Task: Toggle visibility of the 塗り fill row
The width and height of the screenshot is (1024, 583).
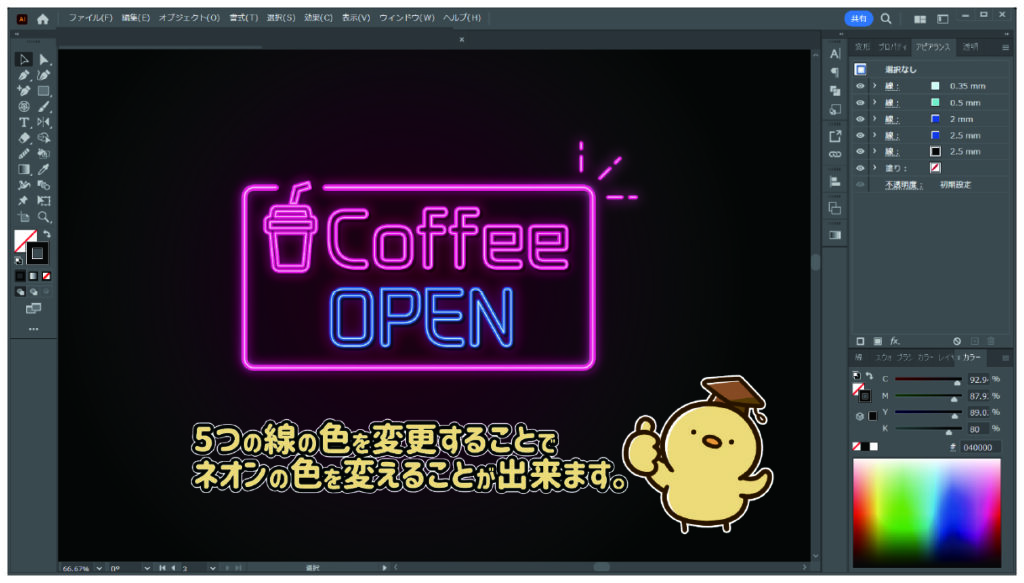Action: tap(860, 168)
